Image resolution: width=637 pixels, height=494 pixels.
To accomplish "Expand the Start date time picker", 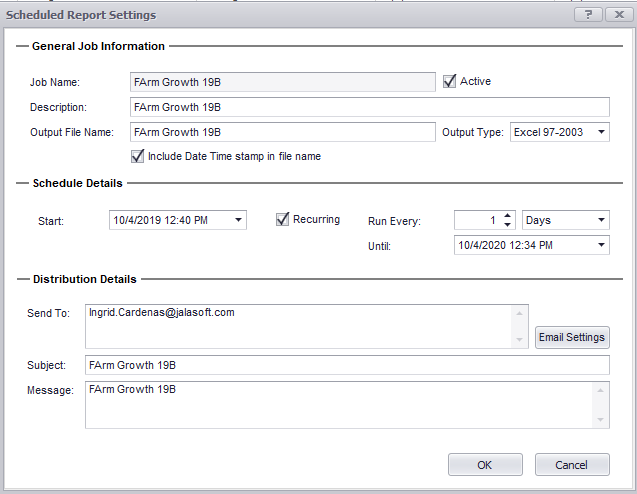I will [x=238, y=220].
